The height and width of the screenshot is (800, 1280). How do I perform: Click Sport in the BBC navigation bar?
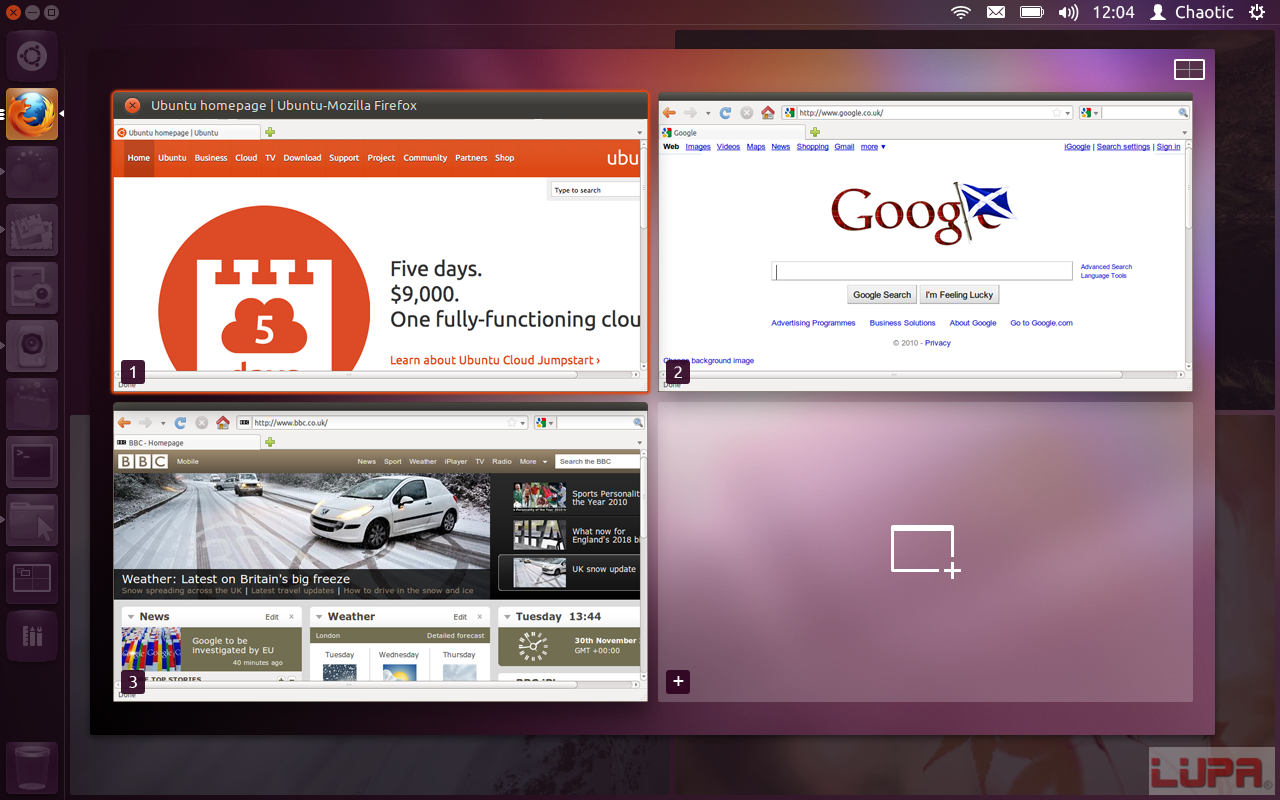point(392,462)
